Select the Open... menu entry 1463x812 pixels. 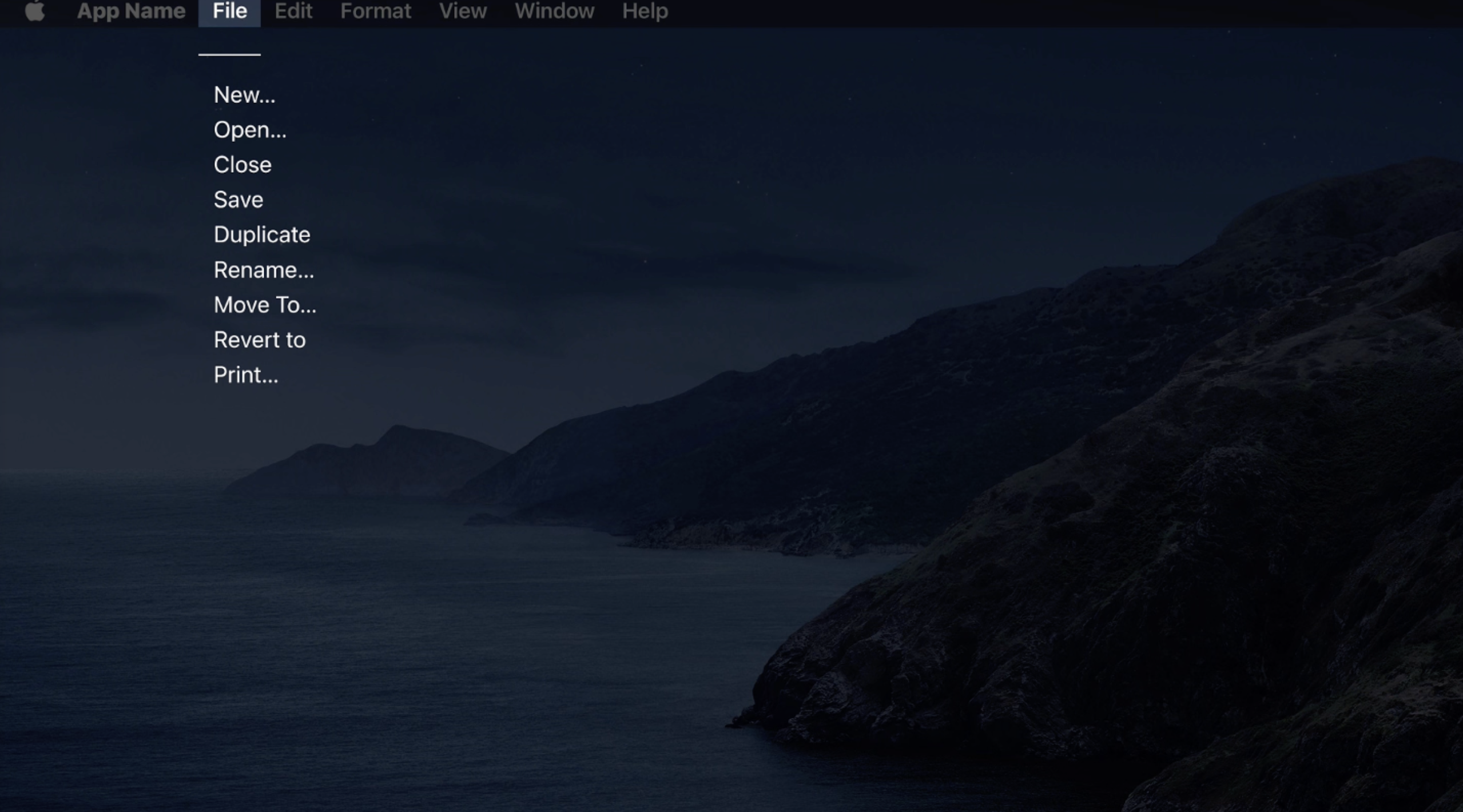[x=250, y=130]
